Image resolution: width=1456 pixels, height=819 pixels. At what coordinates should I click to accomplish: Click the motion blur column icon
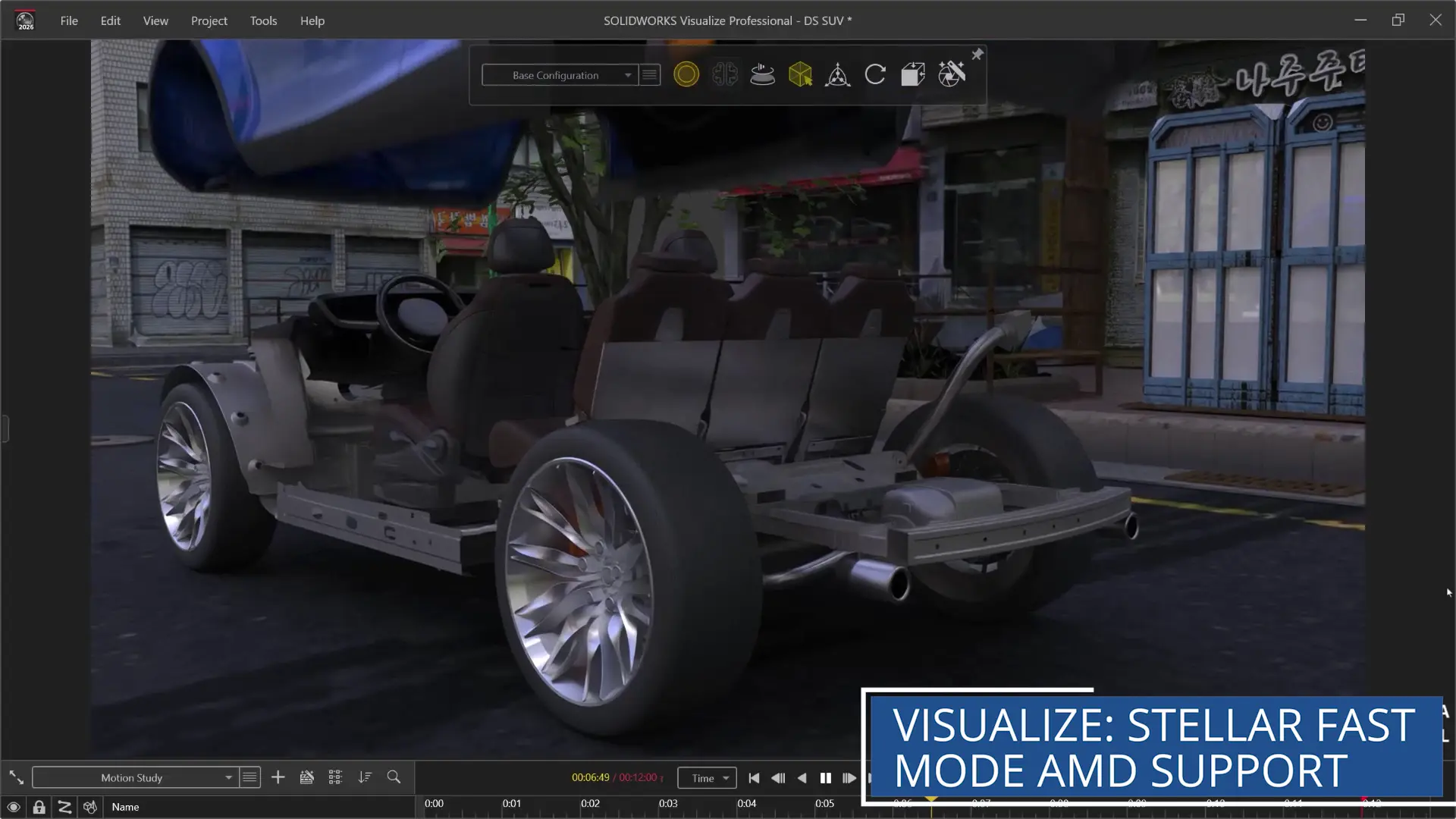click(90, 807)
